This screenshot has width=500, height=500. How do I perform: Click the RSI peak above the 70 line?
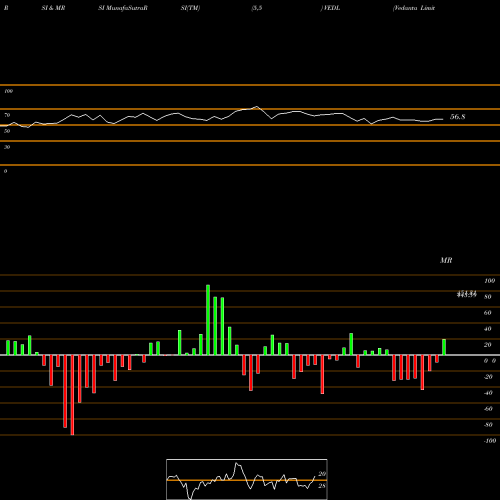pyautogui.click(x=257, y=107)
